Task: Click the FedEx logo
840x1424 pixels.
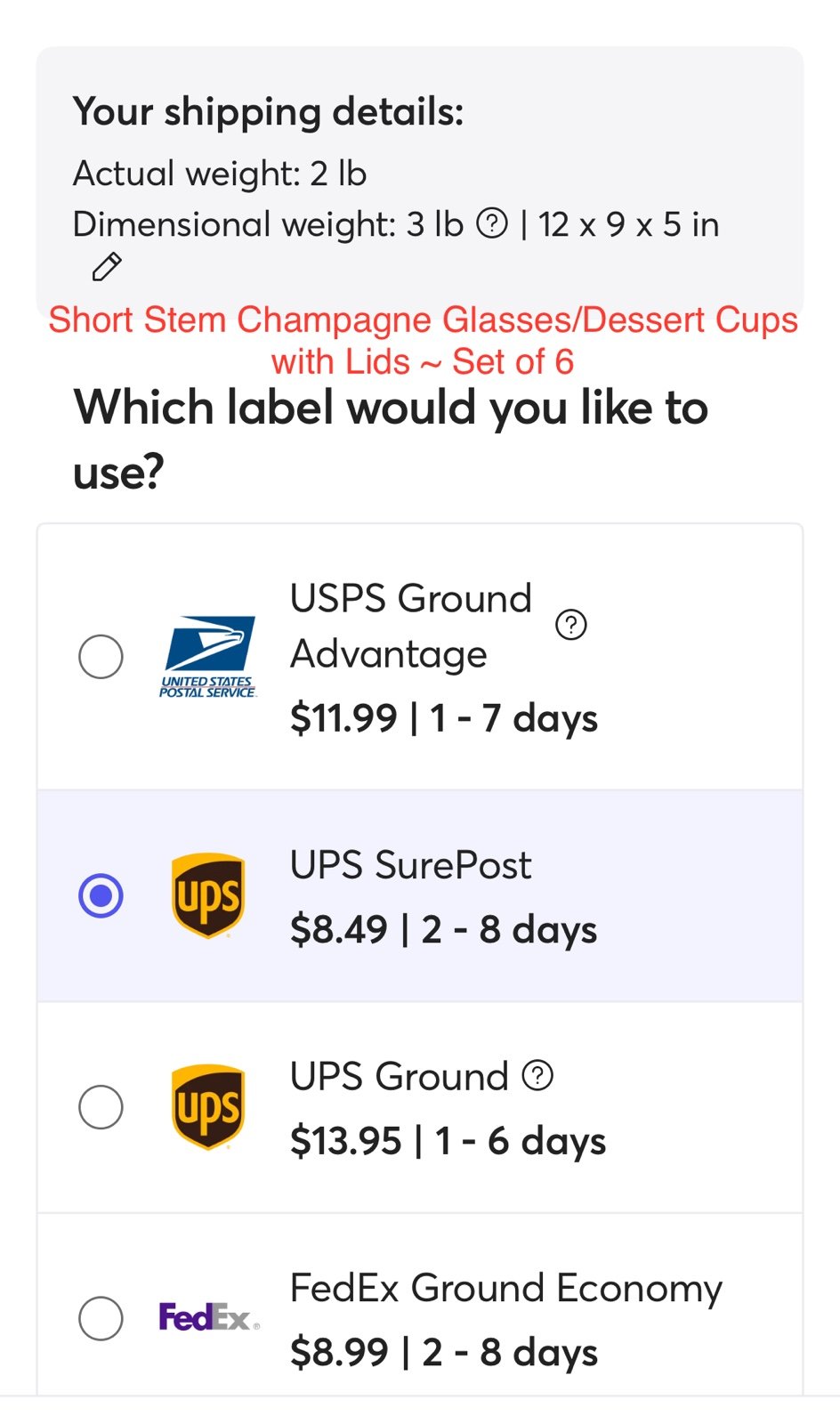Action: click(209, 1317)
